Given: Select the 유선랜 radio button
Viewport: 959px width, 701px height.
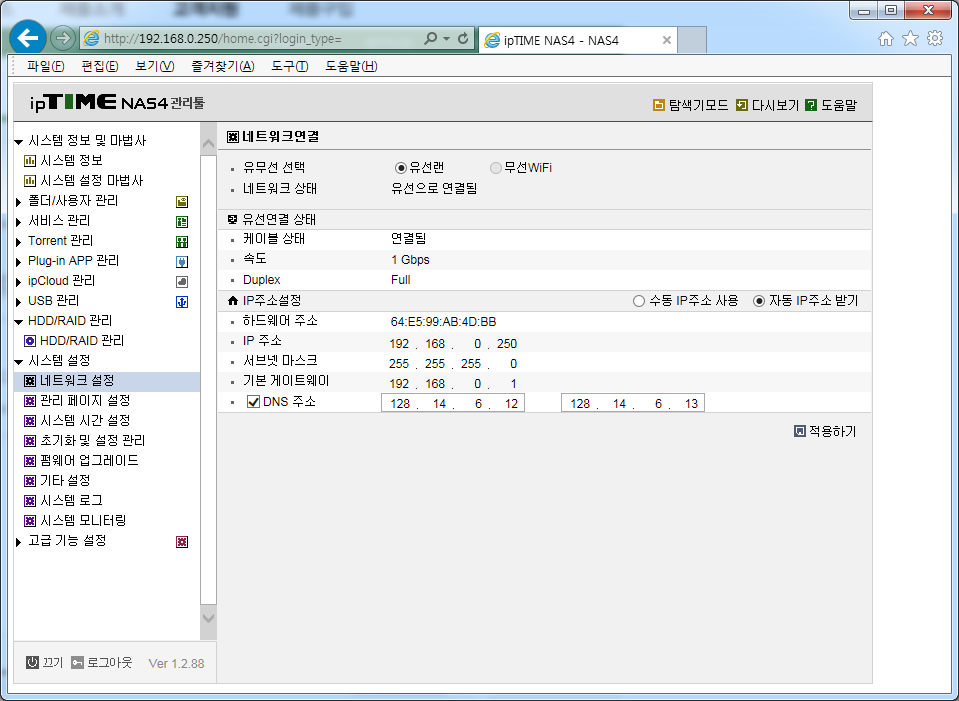Looking at the screenshot, I should (401, 168).
